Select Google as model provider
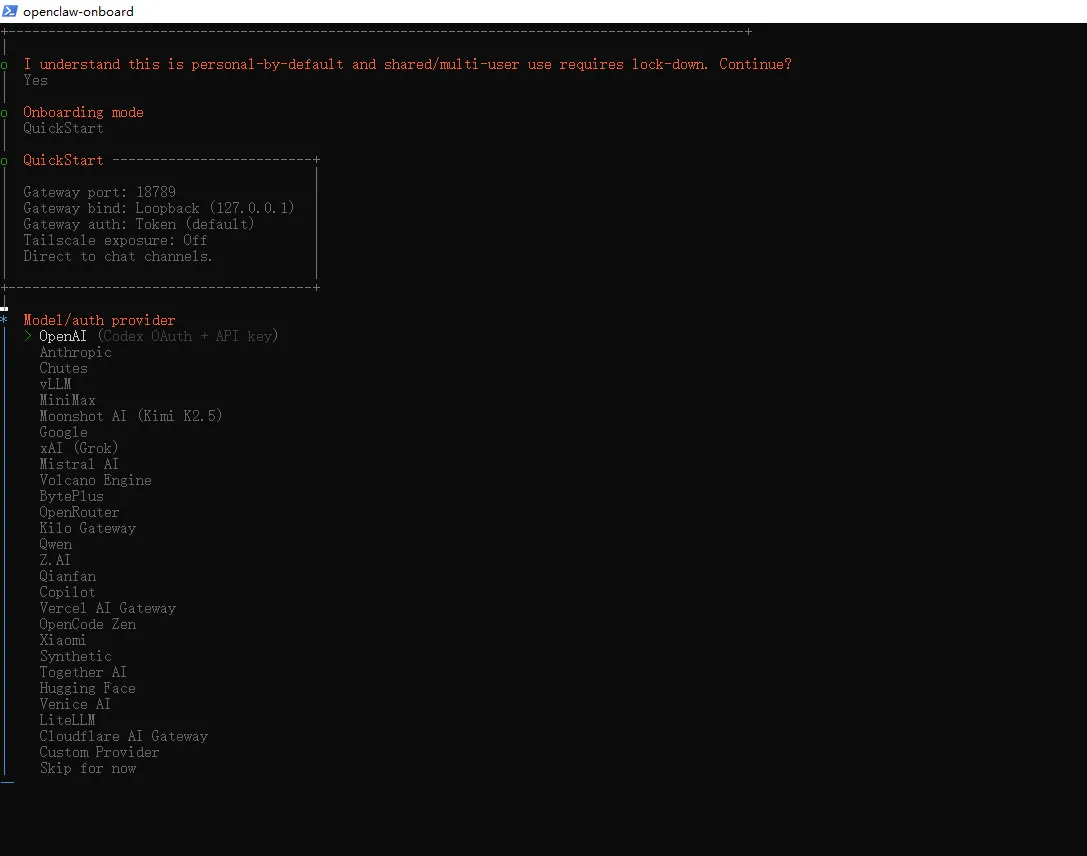Viewport: 1087px width, 856px height. pos(63,432)
